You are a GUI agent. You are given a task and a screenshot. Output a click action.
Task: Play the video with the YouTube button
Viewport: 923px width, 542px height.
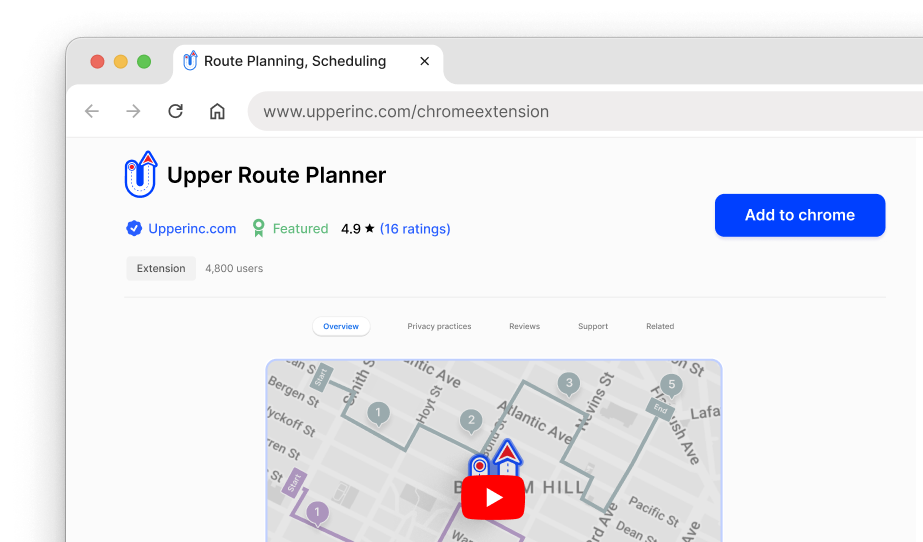tap(493, 498)
